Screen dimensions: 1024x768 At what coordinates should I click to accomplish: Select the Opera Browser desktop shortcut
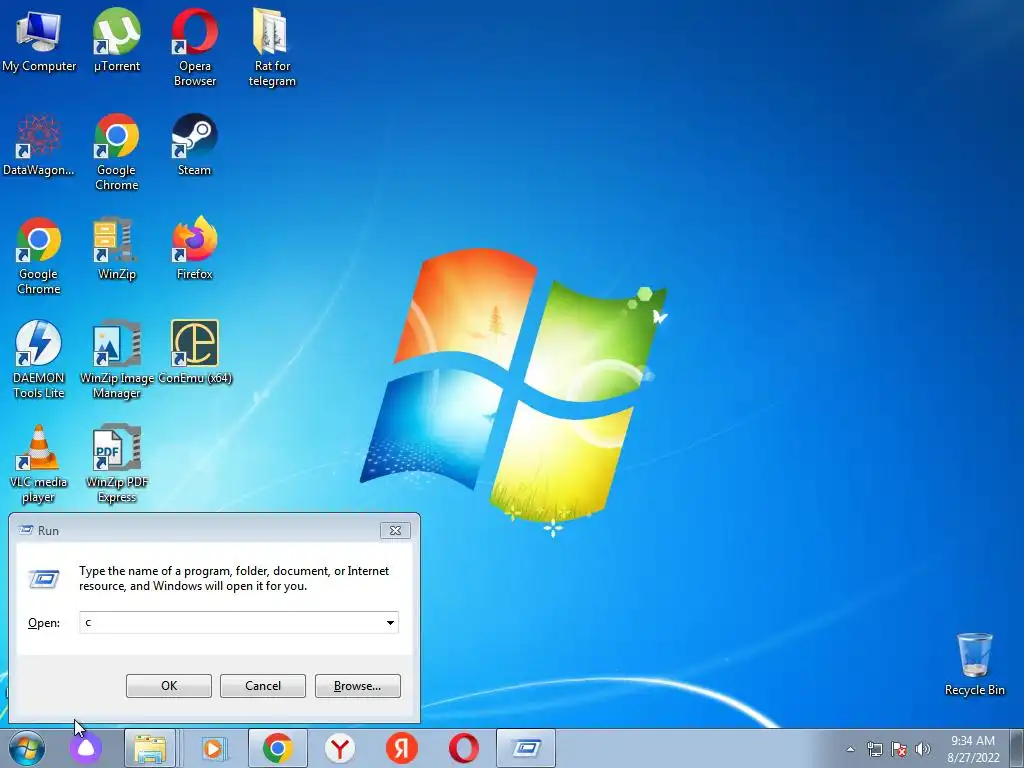point(195,47)
